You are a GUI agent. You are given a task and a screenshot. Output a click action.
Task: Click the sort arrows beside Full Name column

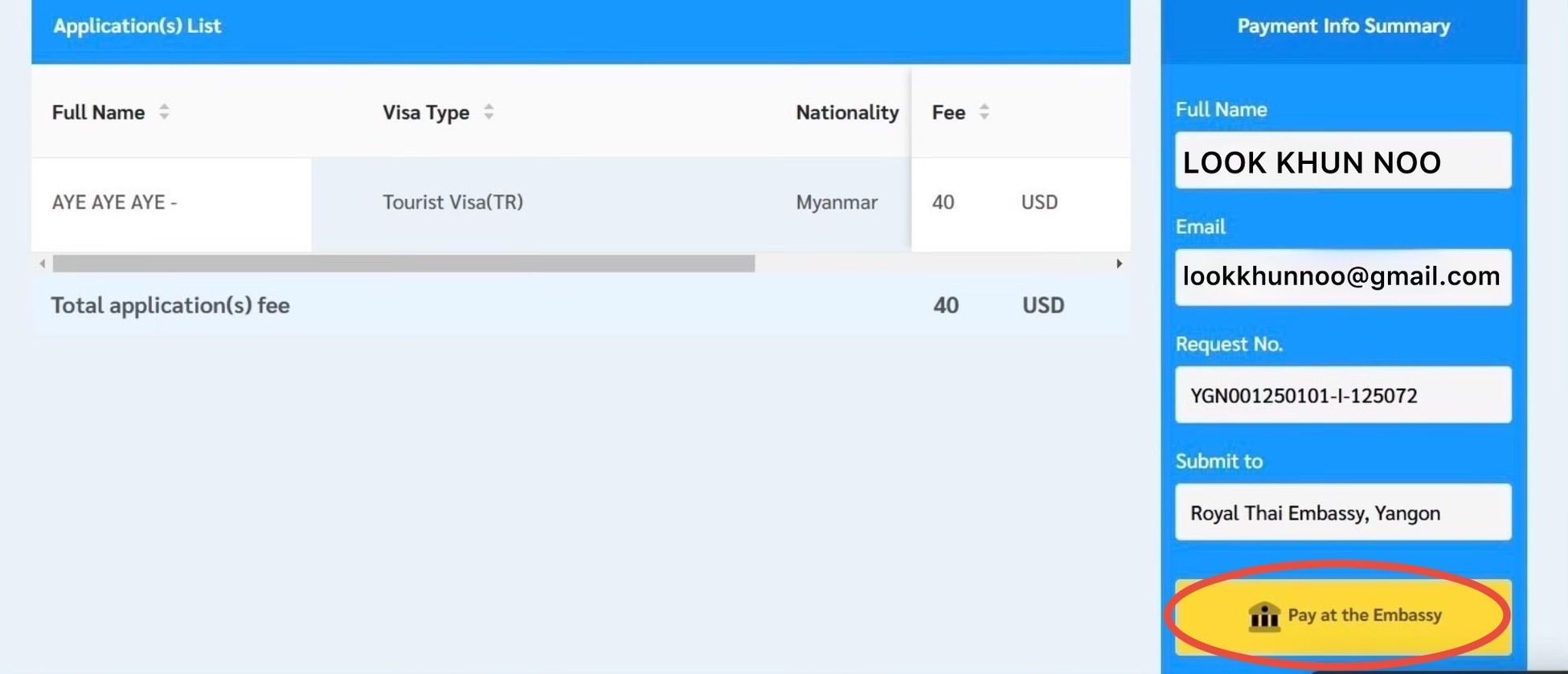tap(164, 112)
